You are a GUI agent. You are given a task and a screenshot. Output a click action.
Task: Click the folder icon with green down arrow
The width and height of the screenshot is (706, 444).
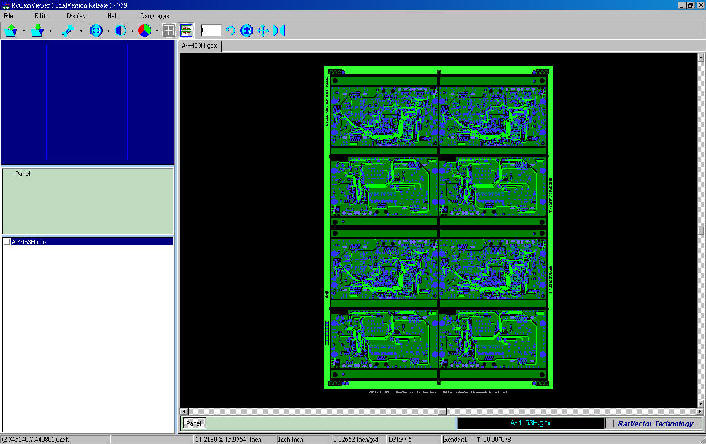[x=37, y=31]
